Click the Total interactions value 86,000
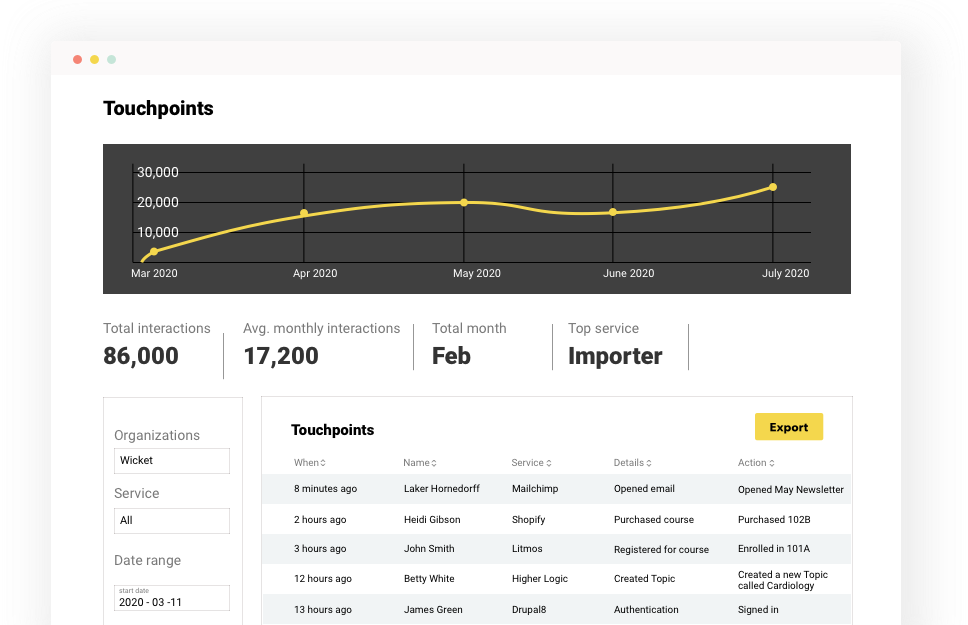 point(141,356)
